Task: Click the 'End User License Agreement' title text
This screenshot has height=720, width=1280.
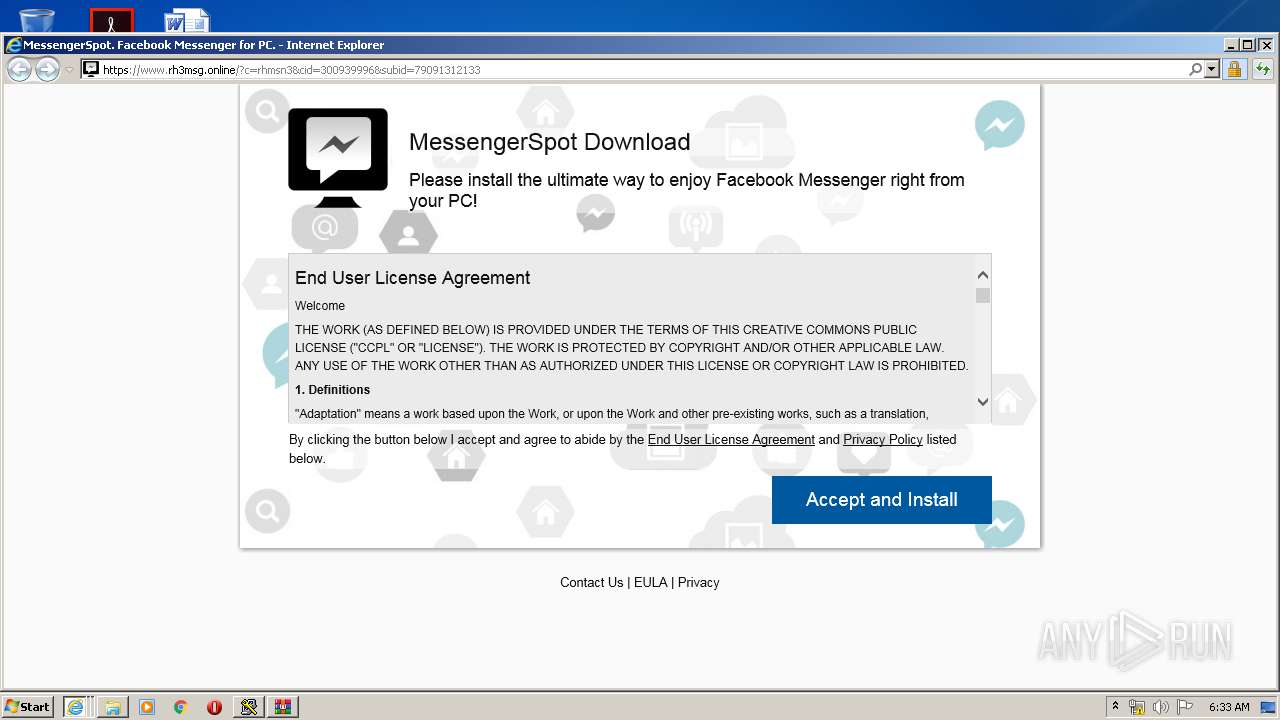Action: point(413,278)
